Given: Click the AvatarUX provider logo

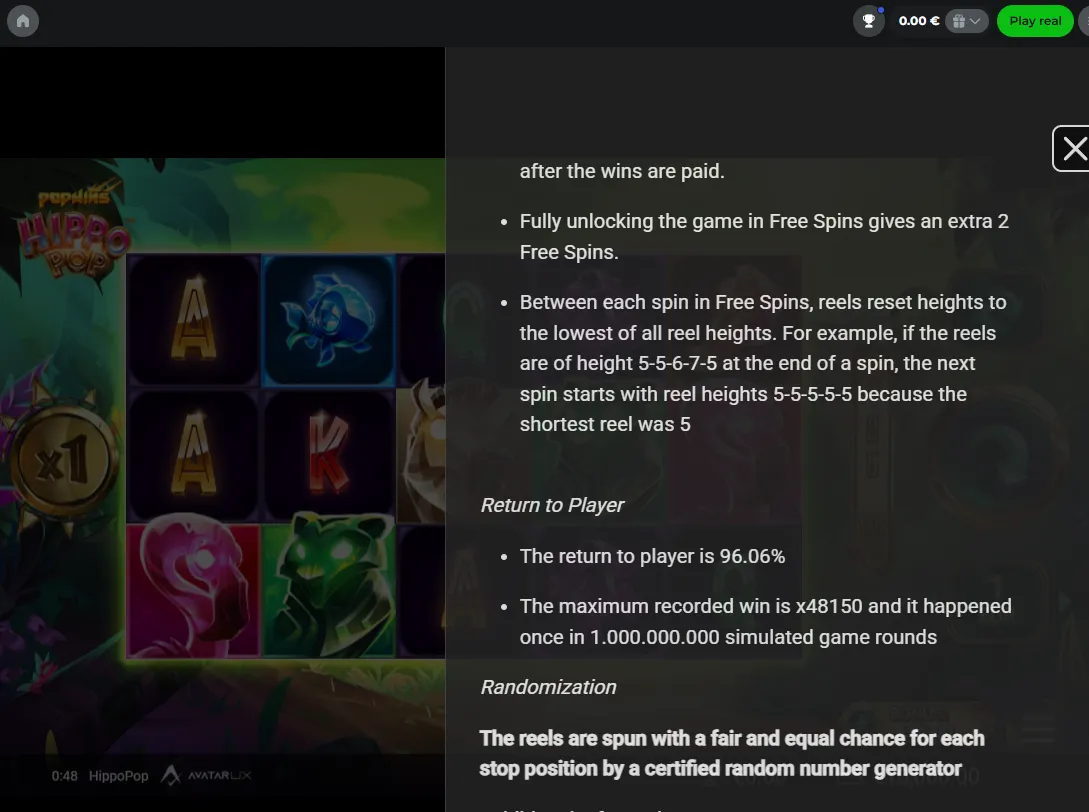Looking at the screenshot, I should coord(206,775).
